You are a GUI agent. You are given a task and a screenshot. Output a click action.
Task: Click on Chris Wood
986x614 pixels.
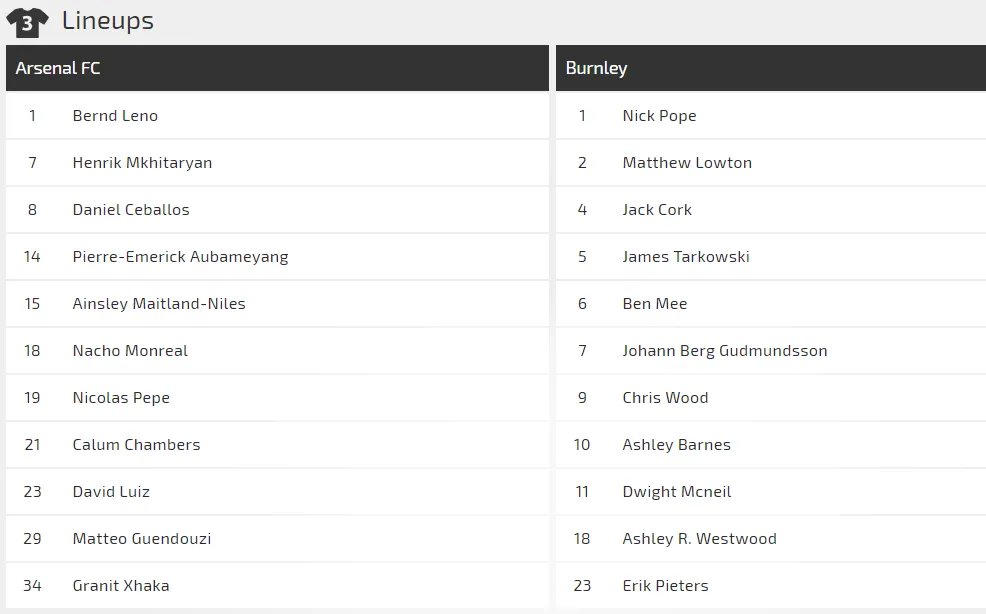(665, 398)
